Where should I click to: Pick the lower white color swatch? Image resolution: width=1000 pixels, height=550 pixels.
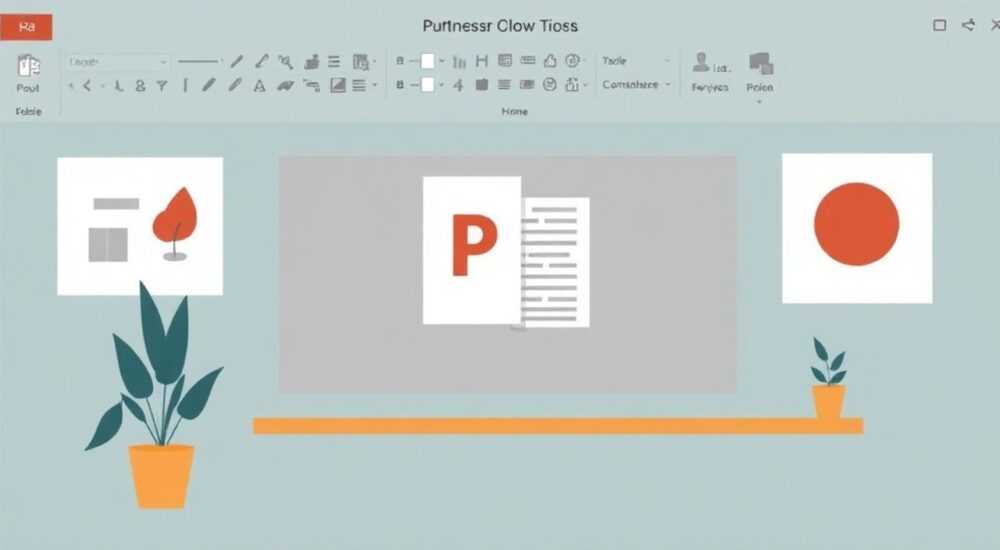pyautogui.click(x=427, y=84)
